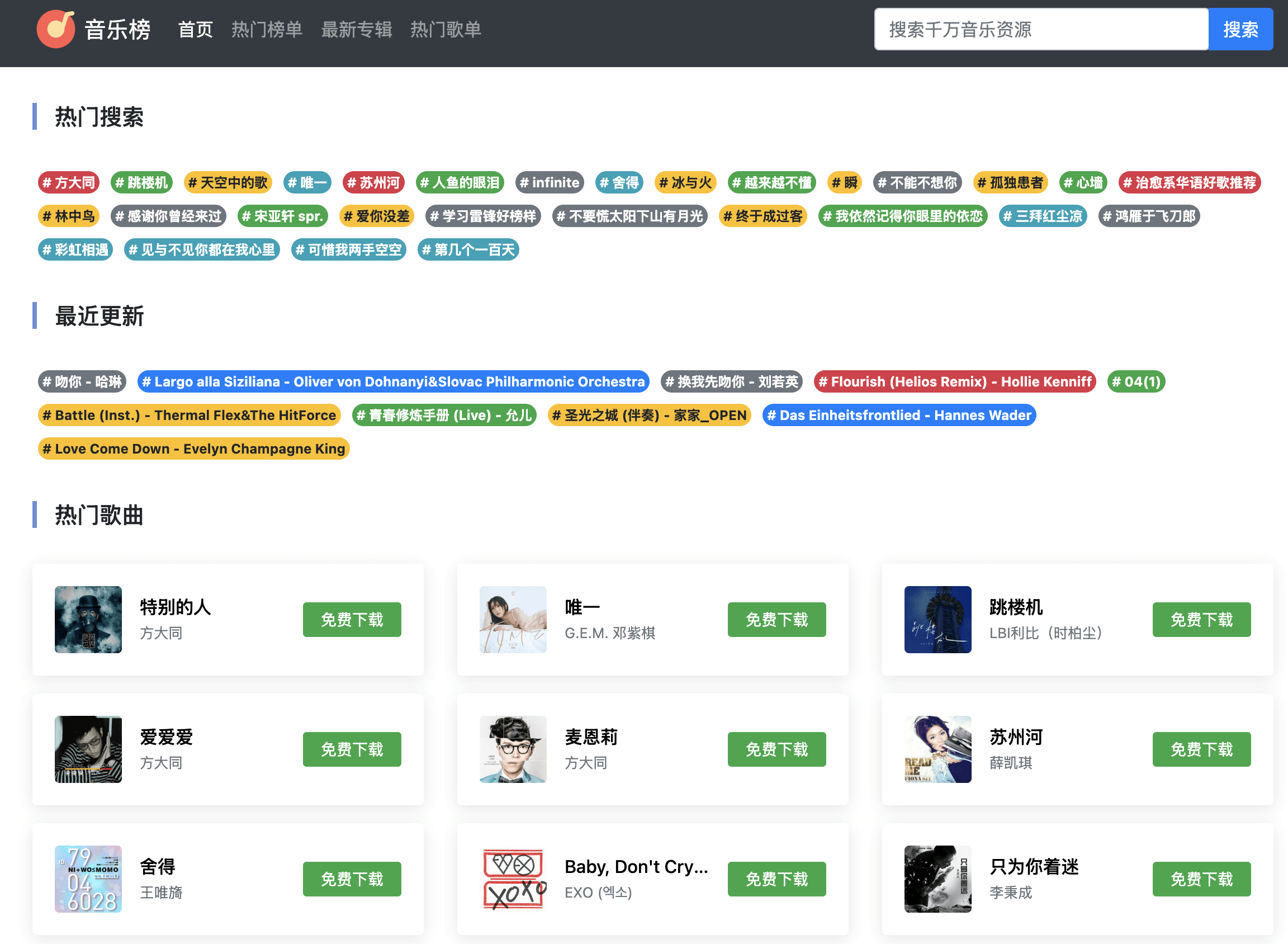Open the 热门榜单 nav item
Viewport: 1288px width, 944px height.
click(267, 29)
